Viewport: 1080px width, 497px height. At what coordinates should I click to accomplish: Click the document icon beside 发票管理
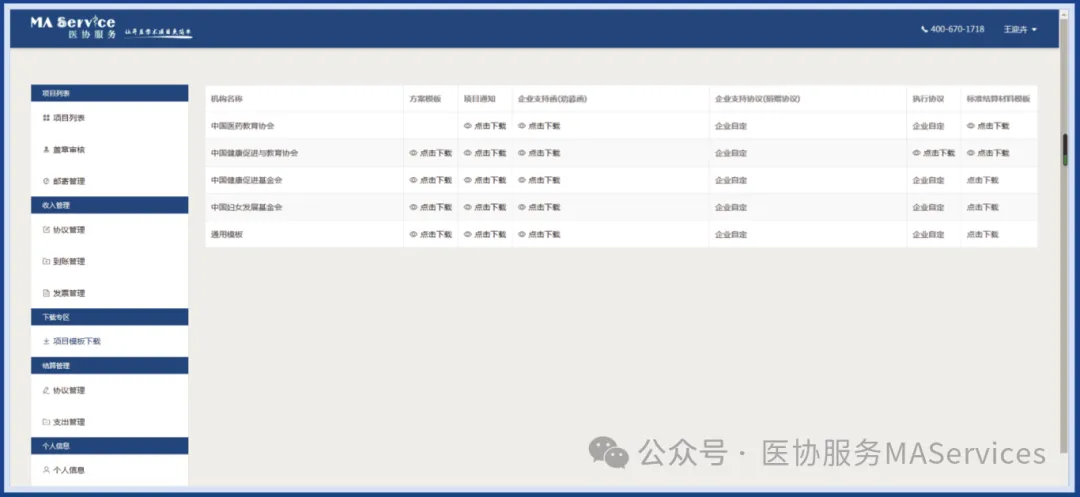coord(46,293)
